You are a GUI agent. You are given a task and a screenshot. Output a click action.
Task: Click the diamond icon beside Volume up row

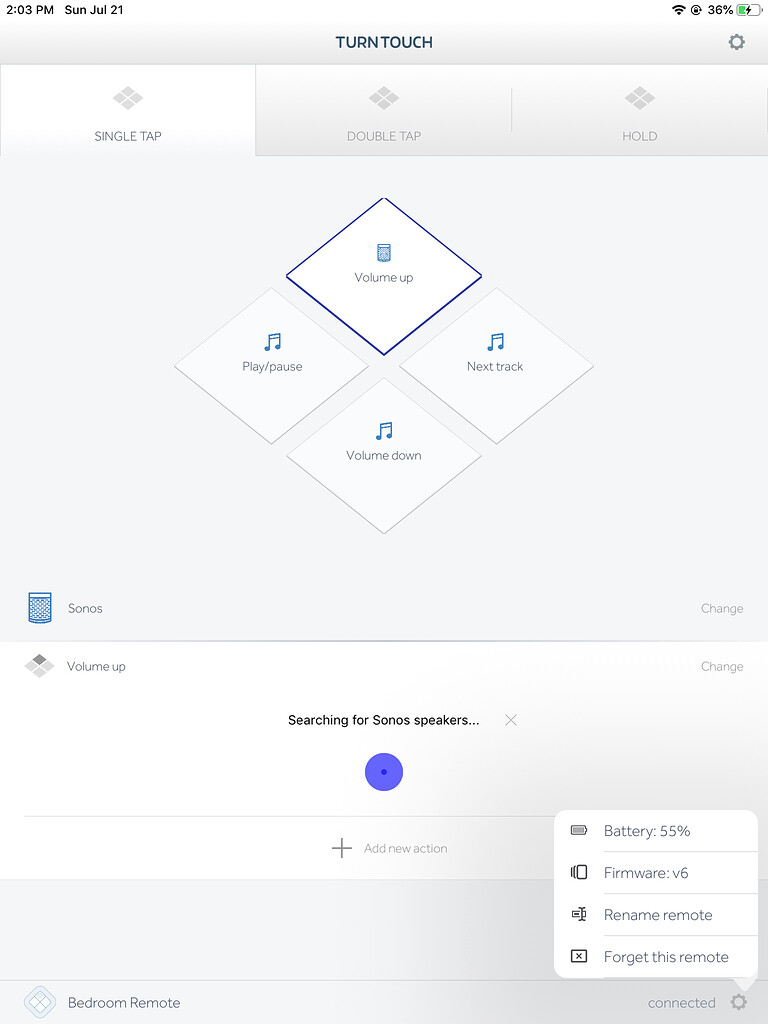pos(39,665)
